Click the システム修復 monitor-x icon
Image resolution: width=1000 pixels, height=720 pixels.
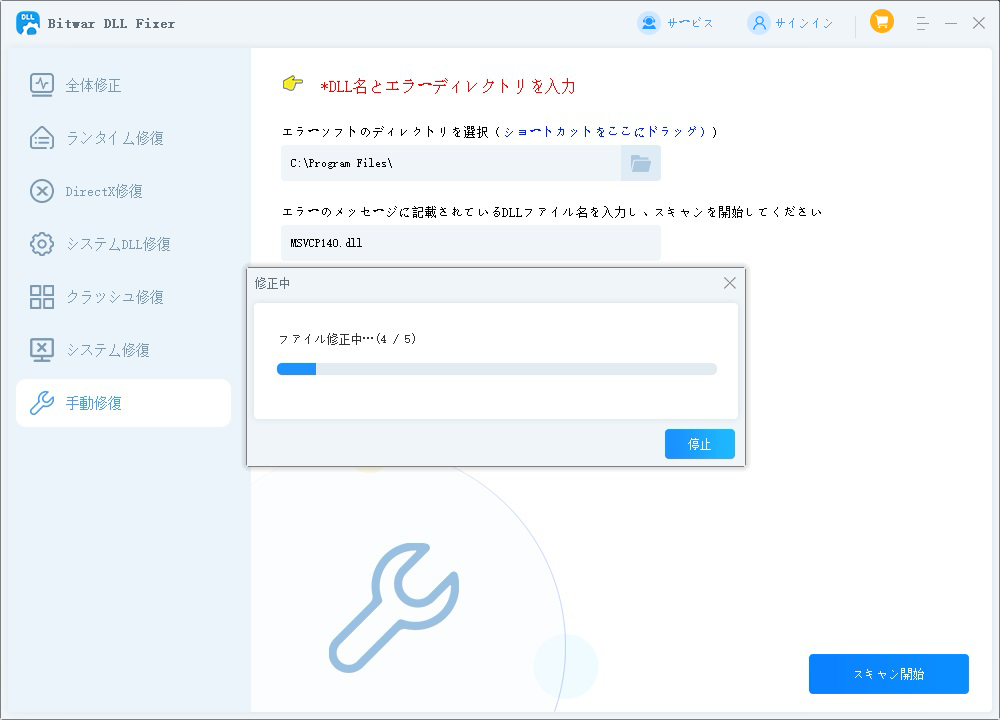point(42,349)
